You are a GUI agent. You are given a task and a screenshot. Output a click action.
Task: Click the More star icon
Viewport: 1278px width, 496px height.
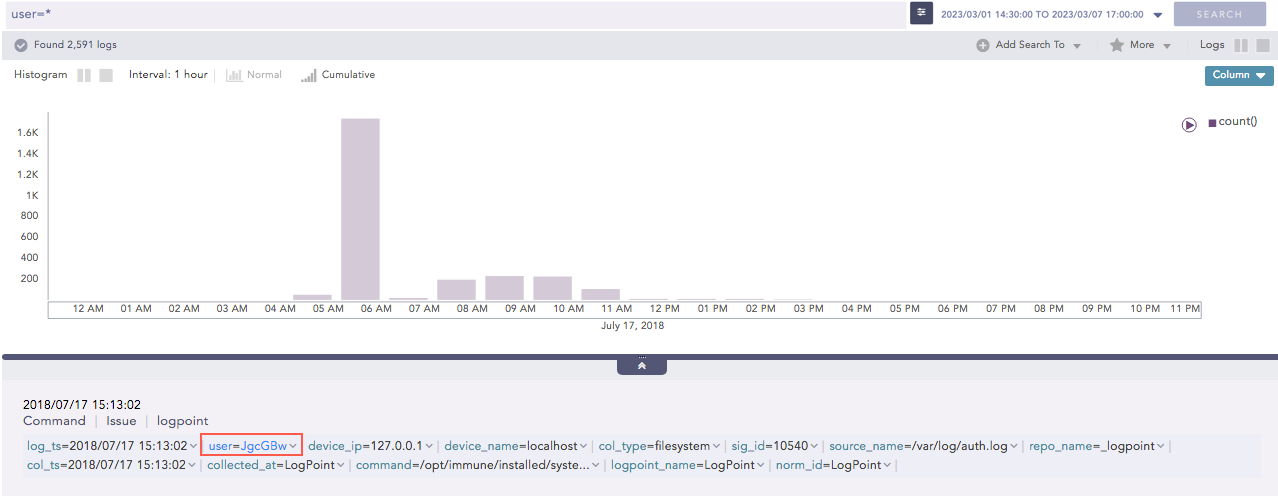coord(1116,45)
